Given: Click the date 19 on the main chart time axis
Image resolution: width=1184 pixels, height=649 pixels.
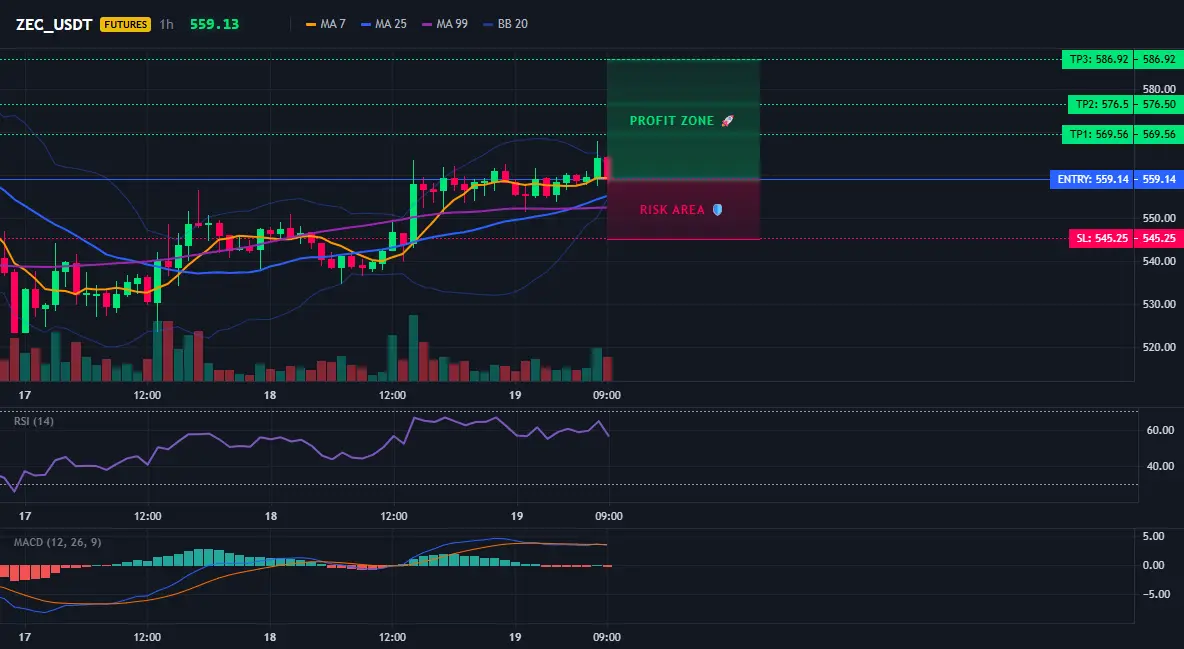Looking at the screenshot, I should pos(515,395).
